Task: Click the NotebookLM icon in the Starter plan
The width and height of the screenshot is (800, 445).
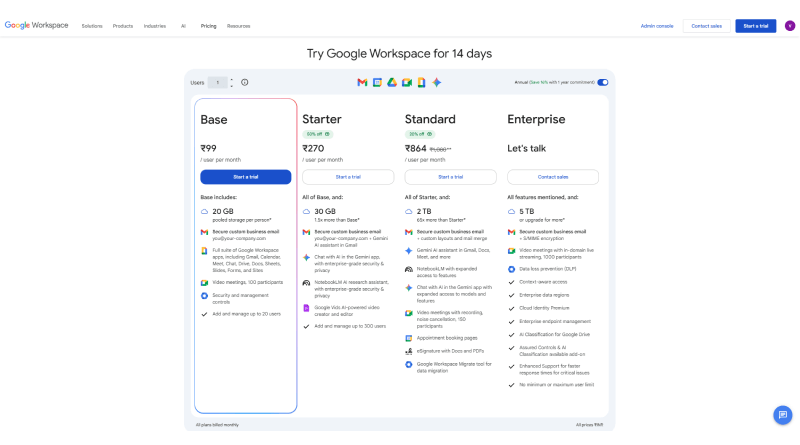Action: pyautogui.click(x=306, y=282)
